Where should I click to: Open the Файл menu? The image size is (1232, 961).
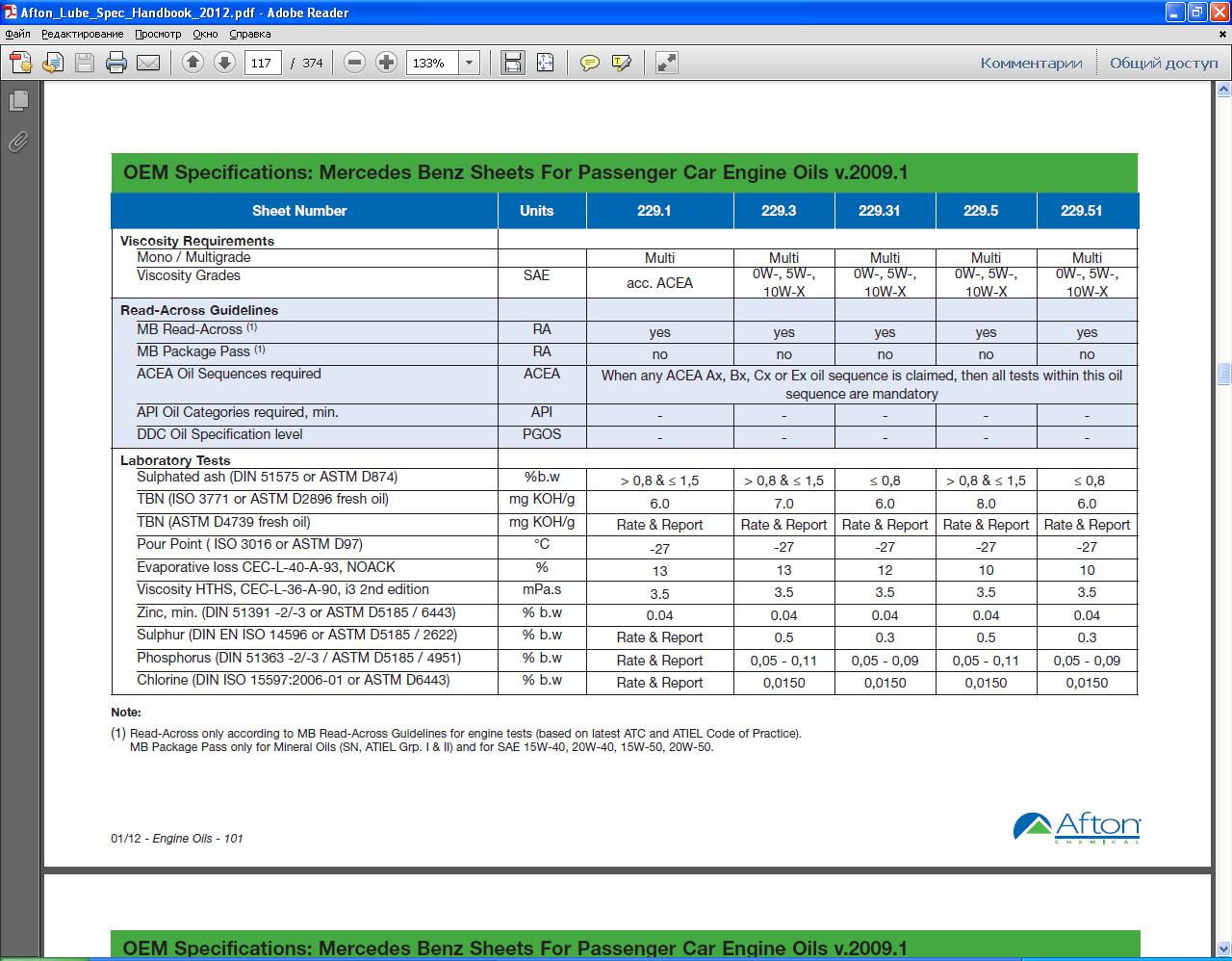17,34
